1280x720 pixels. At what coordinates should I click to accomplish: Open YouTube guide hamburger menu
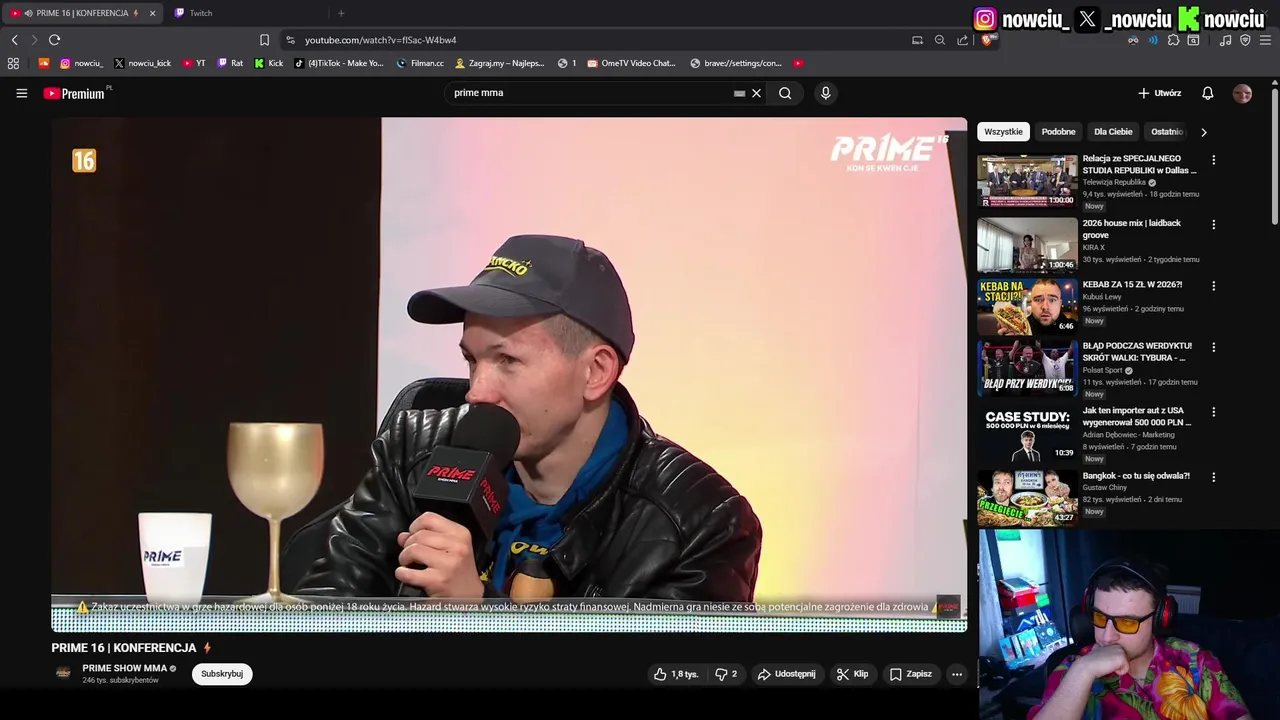pyautogui.click(x=21, y=93)
